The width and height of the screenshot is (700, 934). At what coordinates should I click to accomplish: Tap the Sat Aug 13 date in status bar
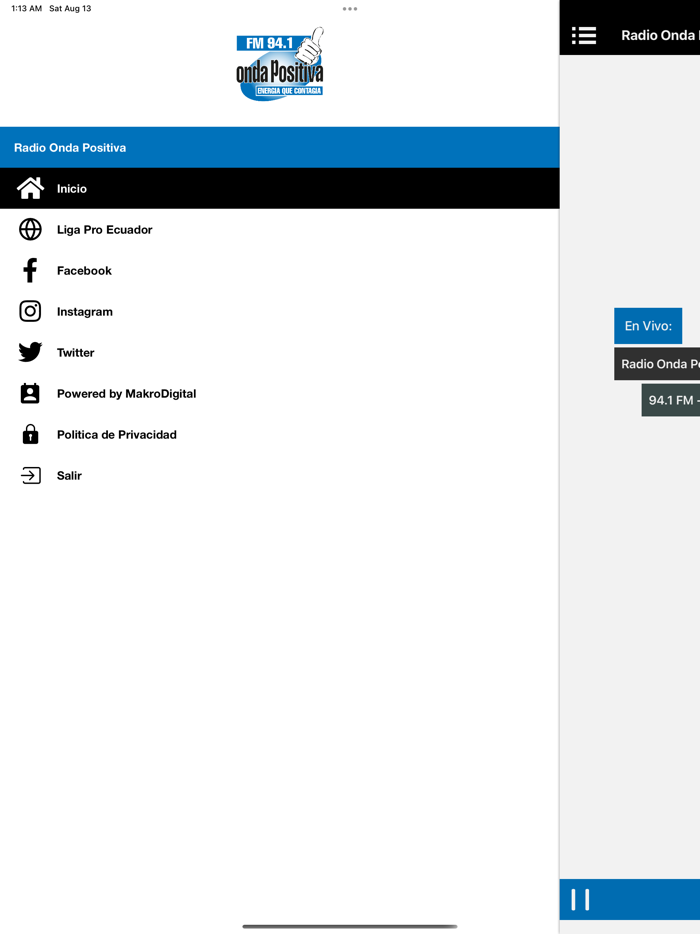[x=70, y=8]
